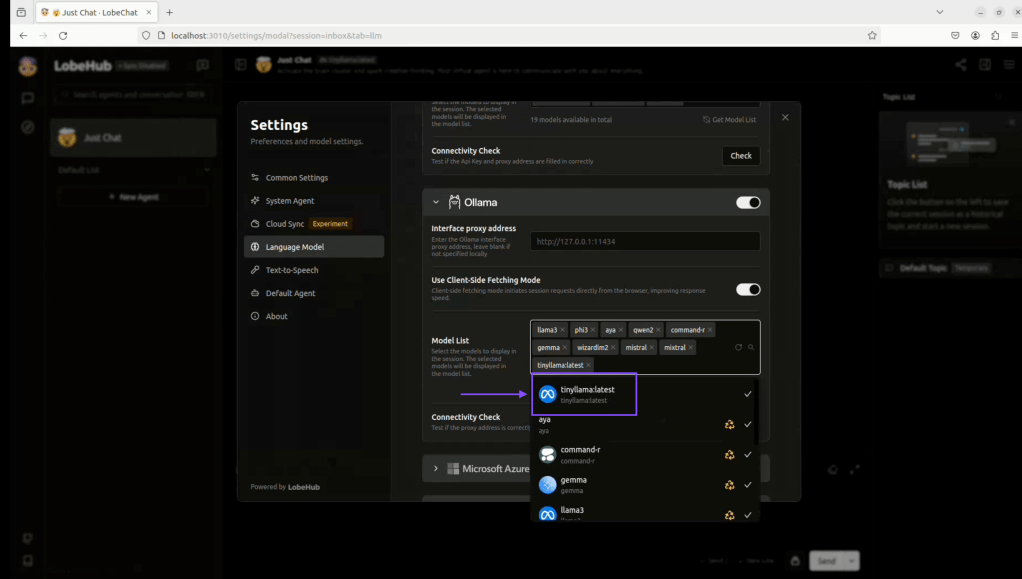
Task: Click the Get Model List link
Action: [x=729, y=119]
